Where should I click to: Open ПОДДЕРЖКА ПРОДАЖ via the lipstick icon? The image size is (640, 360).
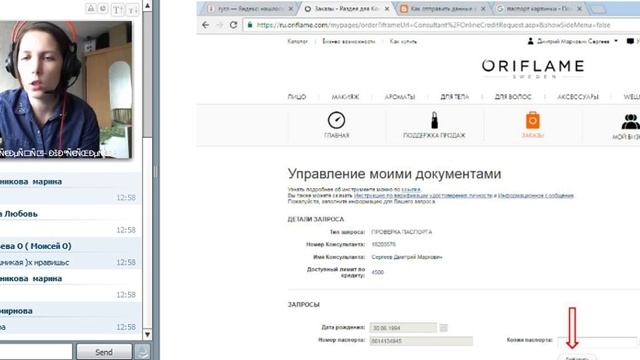434,120
